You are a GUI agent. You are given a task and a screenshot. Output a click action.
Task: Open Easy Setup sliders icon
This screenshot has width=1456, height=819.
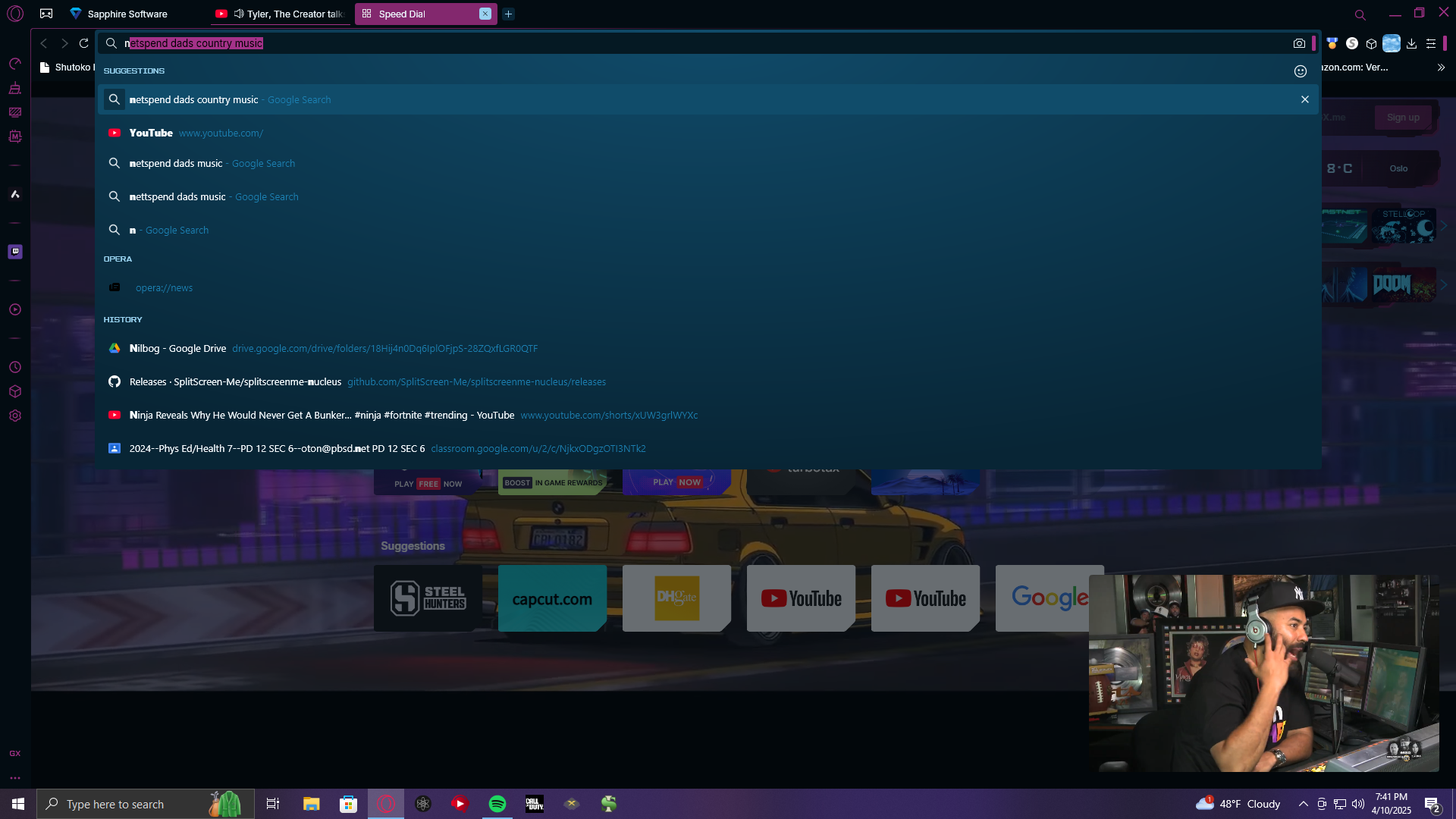[x=1431, y=44]
